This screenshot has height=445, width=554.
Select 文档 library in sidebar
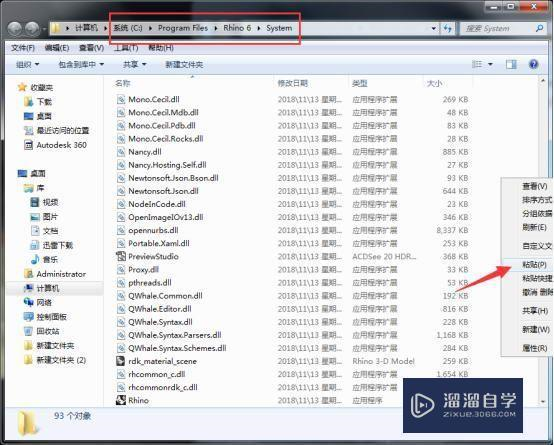44,231
